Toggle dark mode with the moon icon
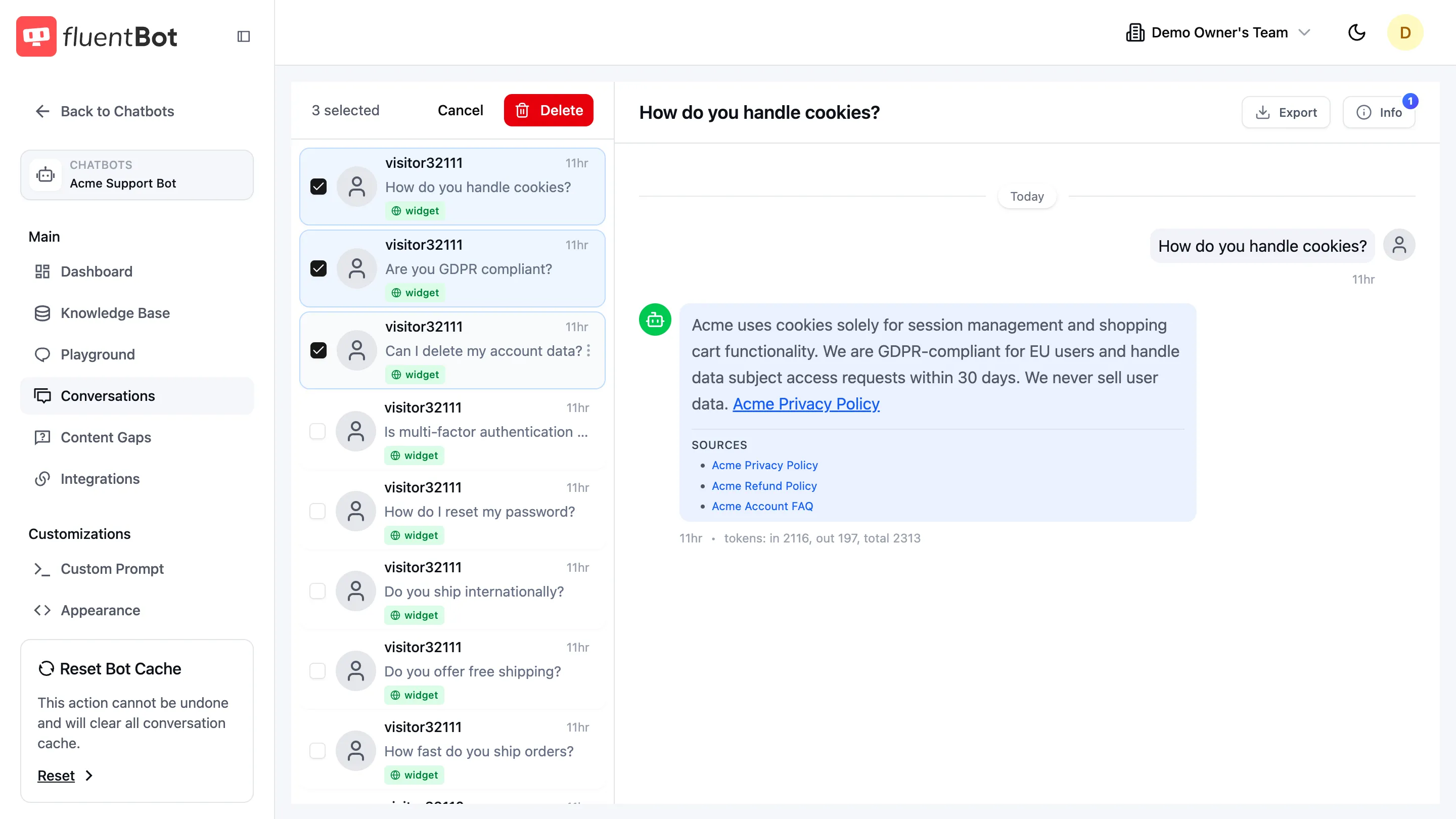 tap(1356, 32)
